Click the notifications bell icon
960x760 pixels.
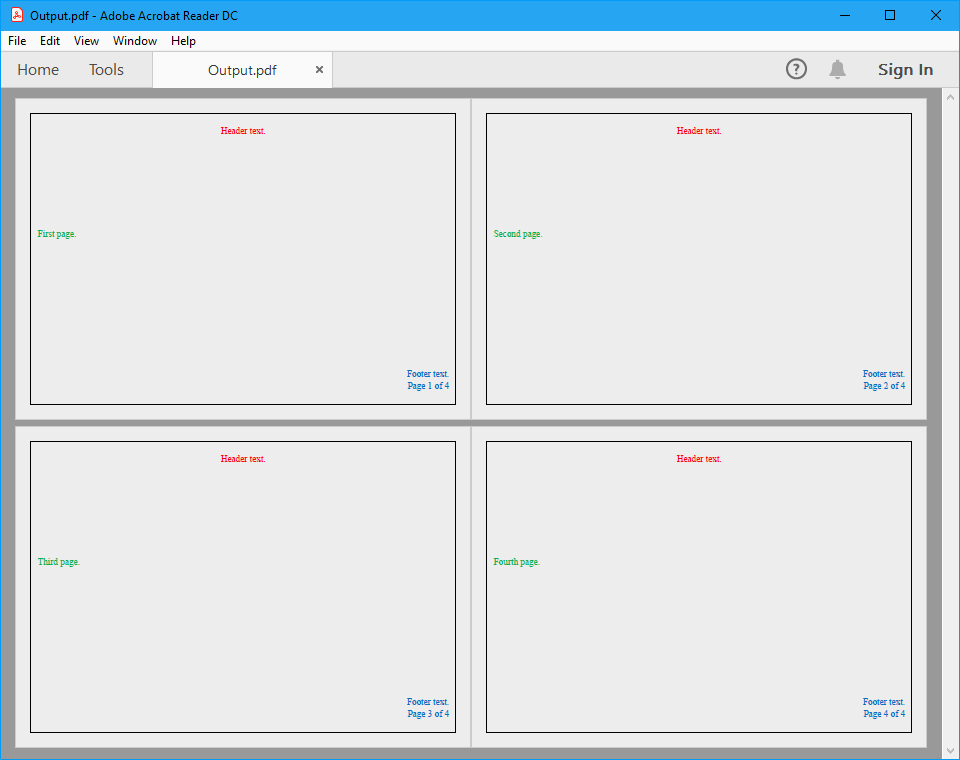pos(837,69)
